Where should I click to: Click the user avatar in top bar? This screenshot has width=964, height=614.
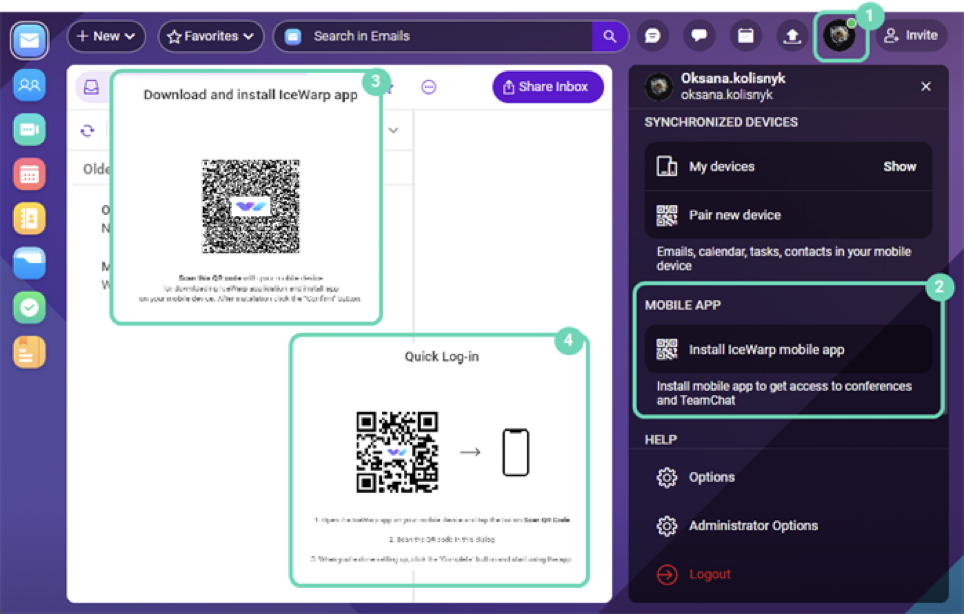[839, 36]
